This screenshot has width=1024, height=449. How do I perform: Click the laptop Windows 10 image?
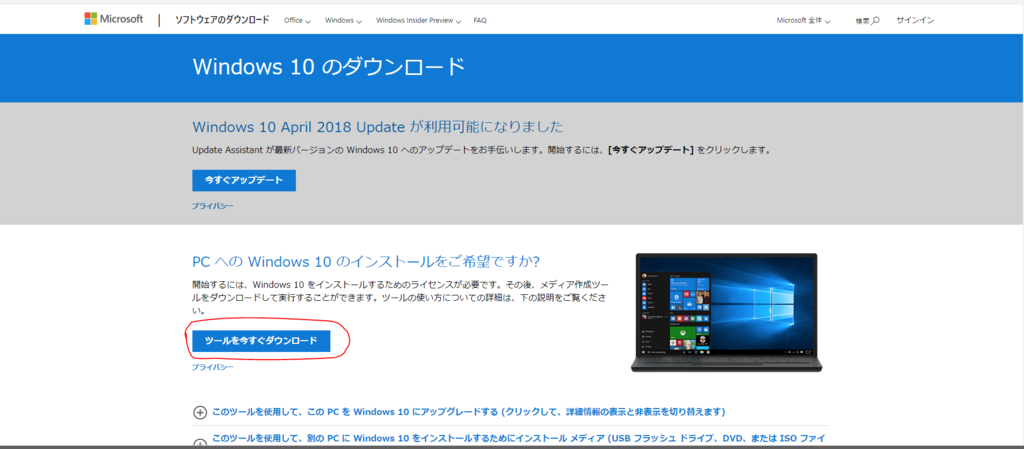click(x=726, y=313)
